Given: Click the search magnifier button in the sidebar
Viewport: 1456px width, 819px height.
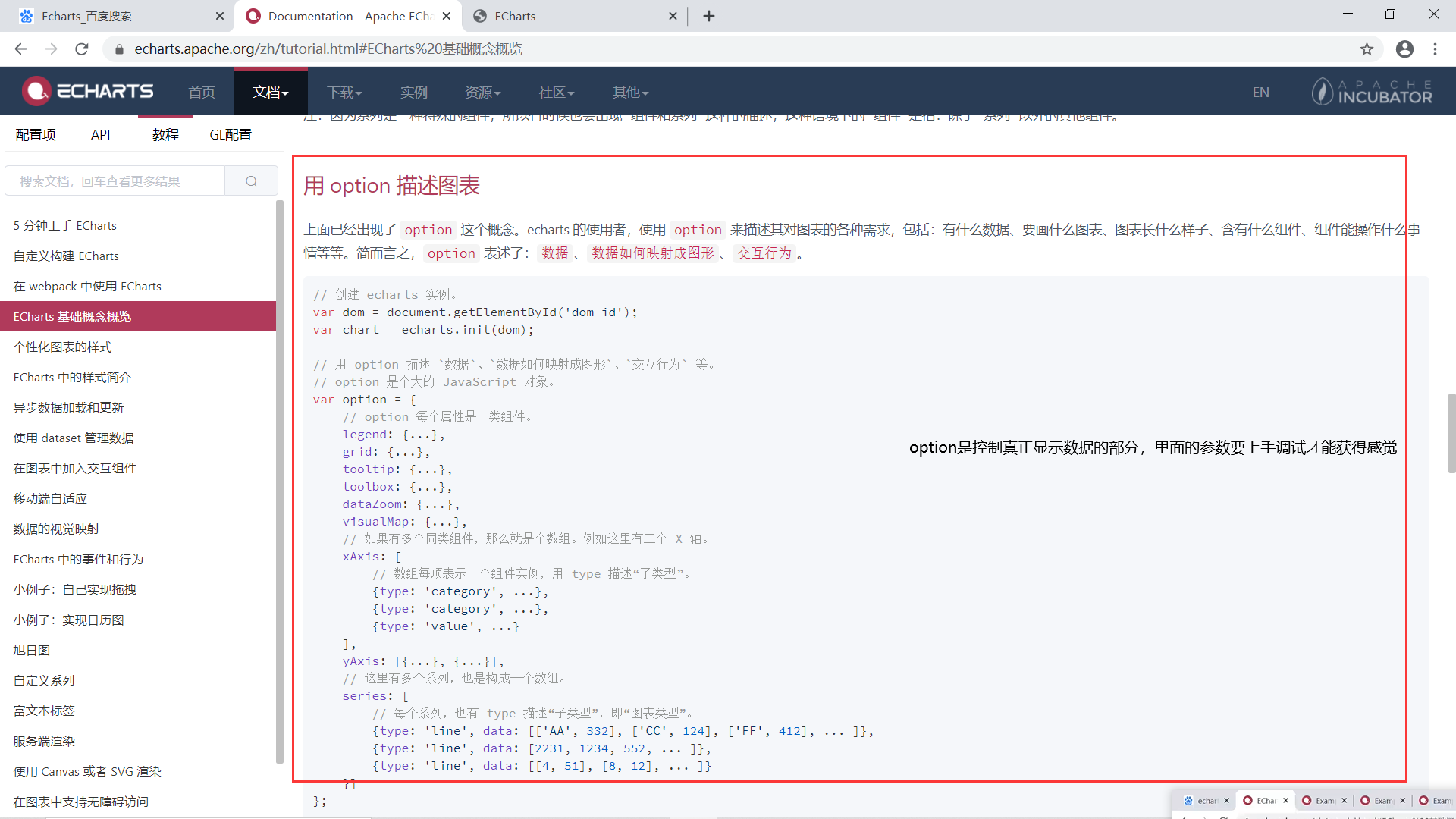Looking at the screenshot, I should [x=251, y=181].
